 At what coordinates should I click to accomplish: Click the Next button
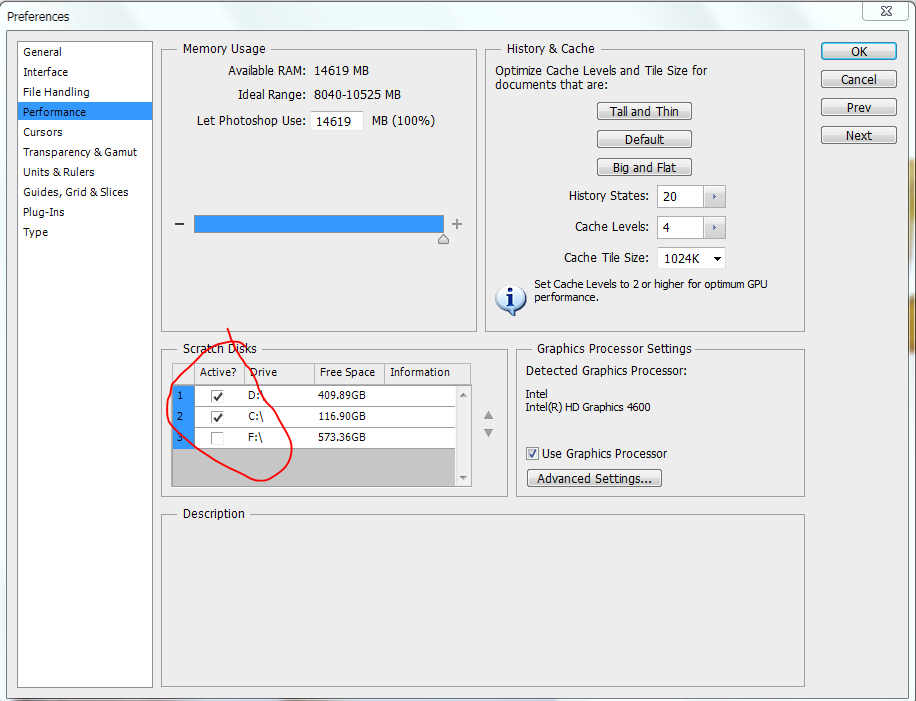coord(859,136)
